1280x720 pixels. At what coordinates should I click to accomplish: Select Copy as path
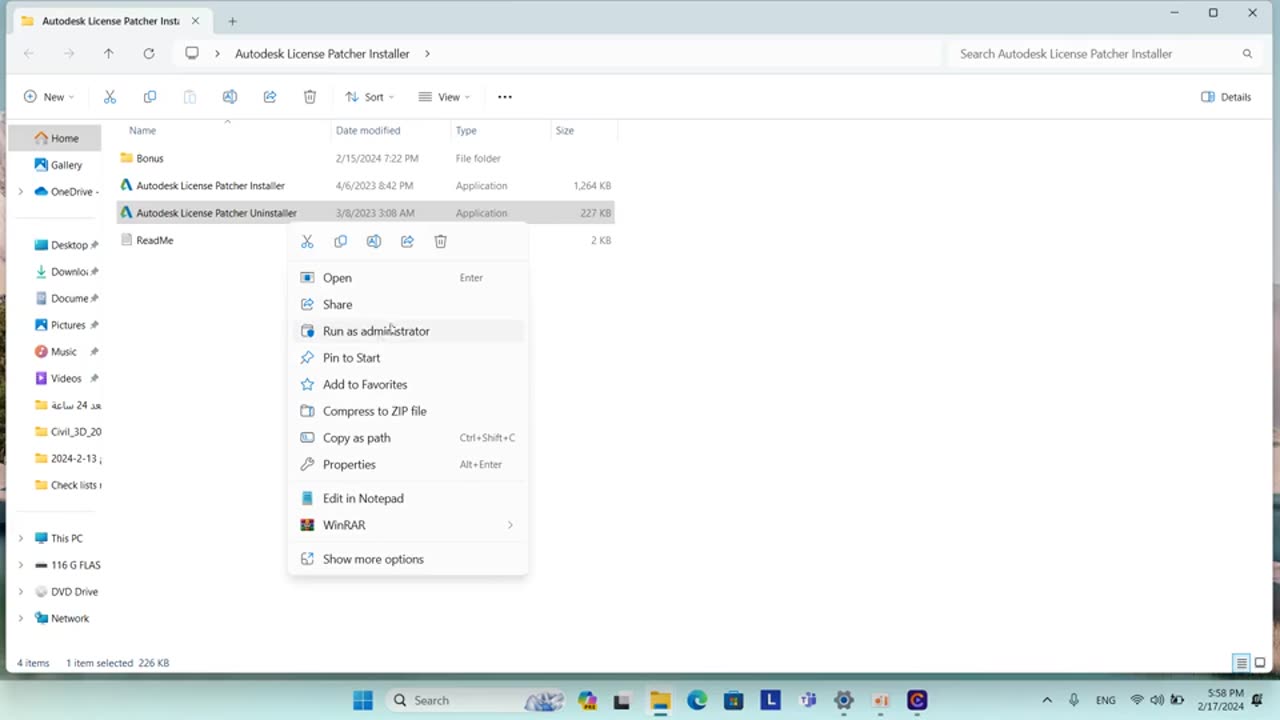(x=408, y=438)
